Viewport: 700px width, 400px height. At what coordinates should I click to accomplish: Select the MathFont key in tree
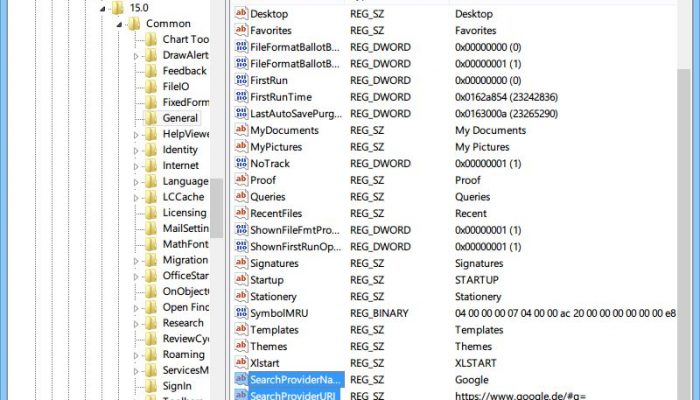[185, 244]
